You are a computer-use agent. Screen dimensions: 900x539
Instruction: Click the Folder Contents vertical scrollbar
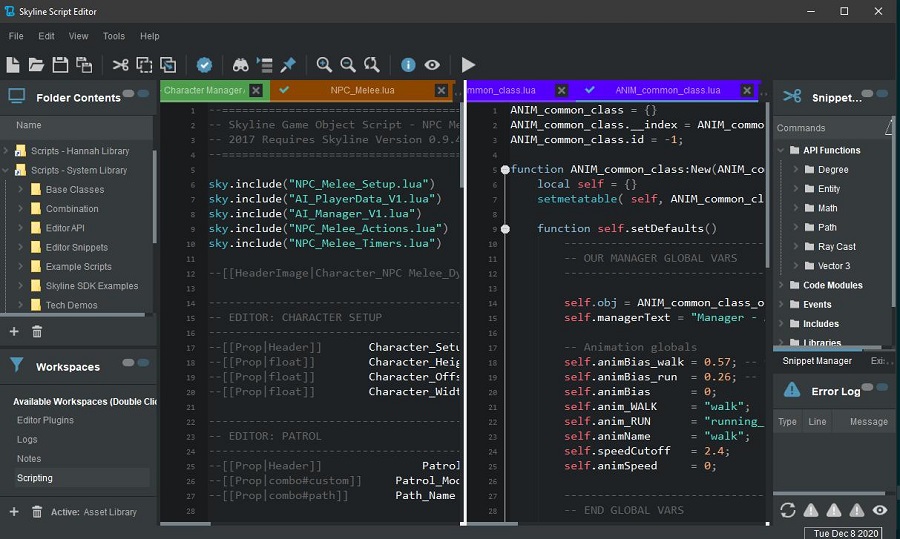pyautogui.click(x=154, y=196)
